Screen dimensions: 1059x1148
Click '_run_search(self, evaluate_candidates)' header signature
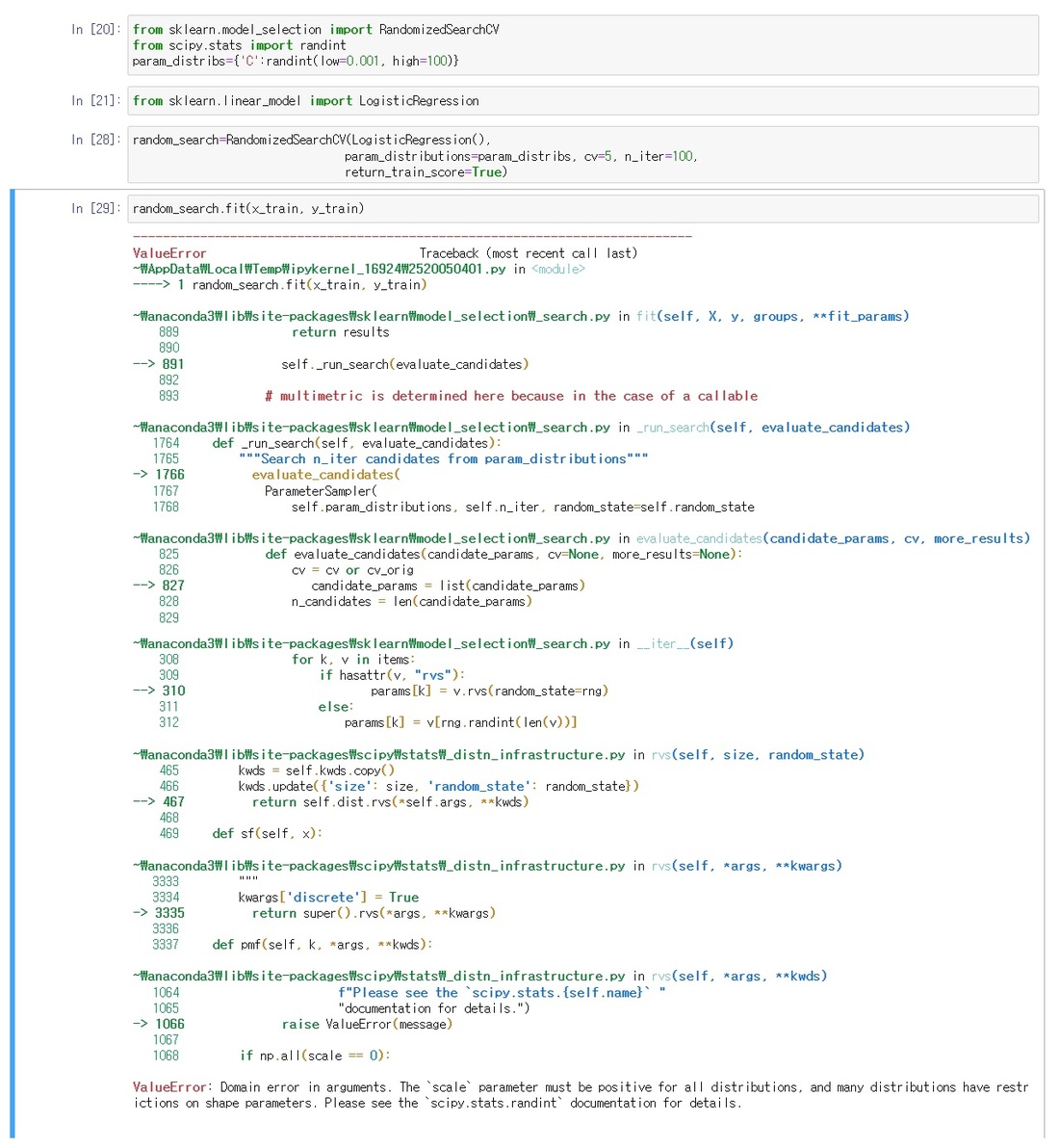[773, 428]
